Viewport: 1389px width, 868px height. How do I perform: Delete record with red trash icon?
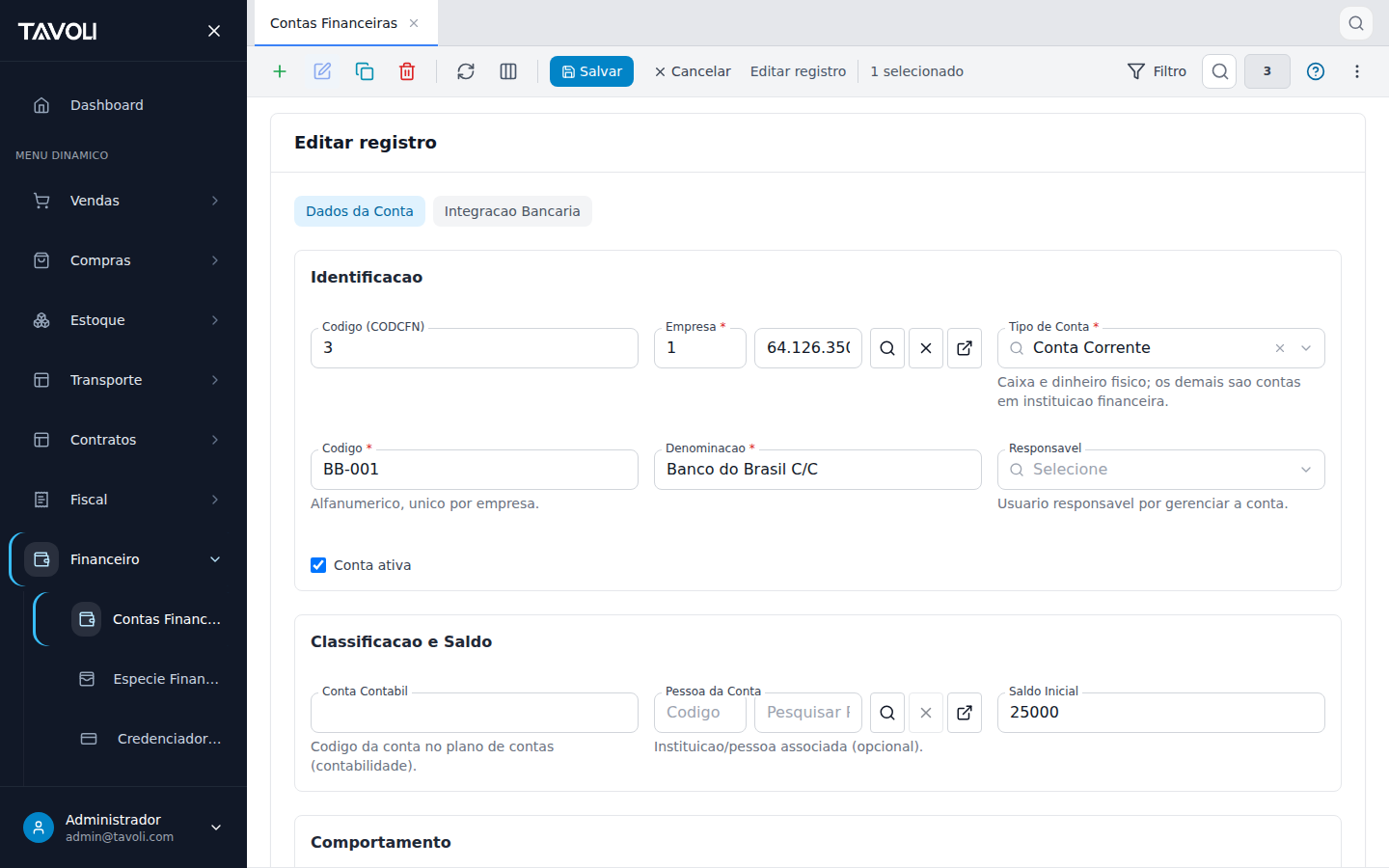407,71
